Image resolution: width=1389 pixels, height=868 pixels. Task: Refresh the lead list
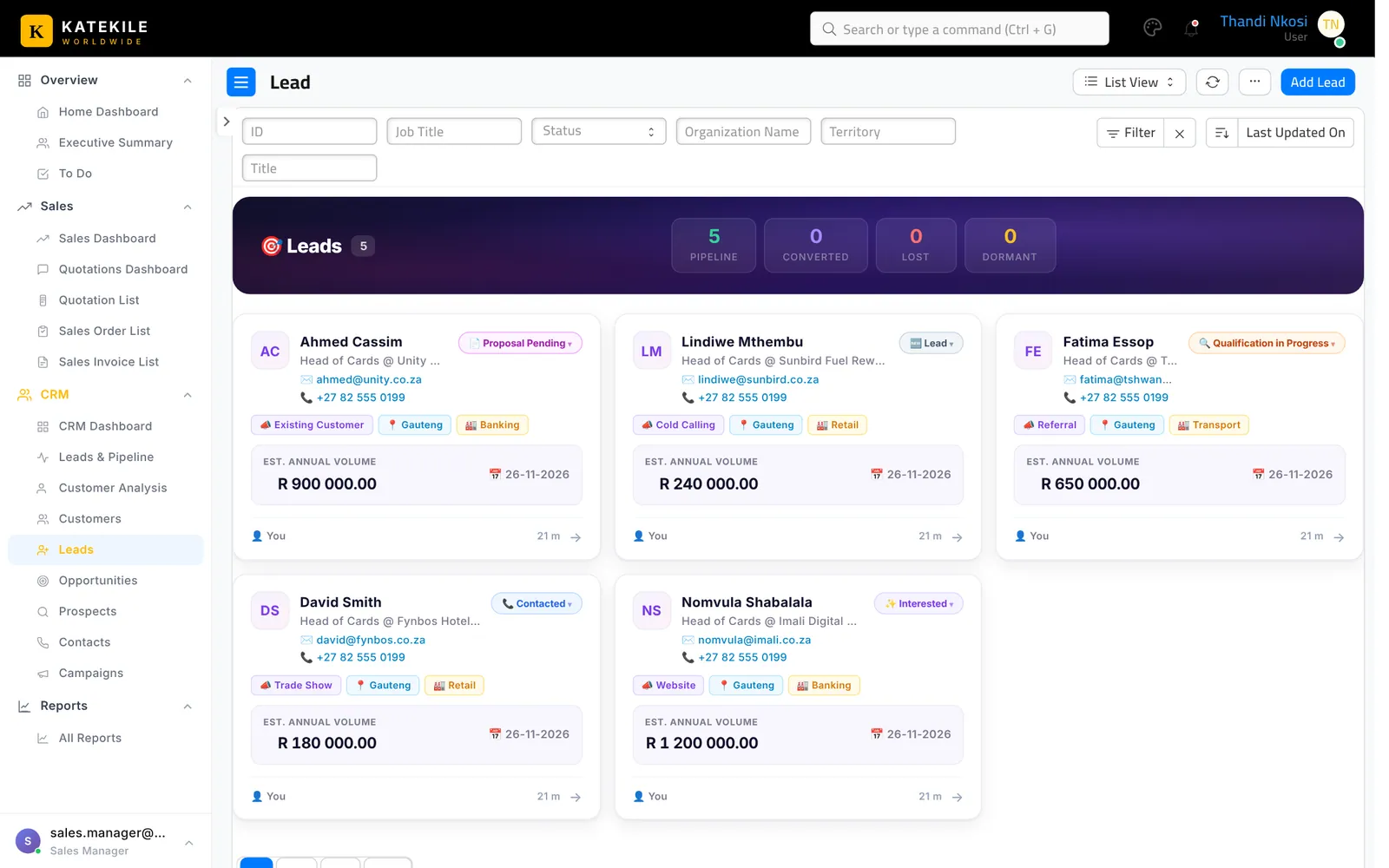1213,82
